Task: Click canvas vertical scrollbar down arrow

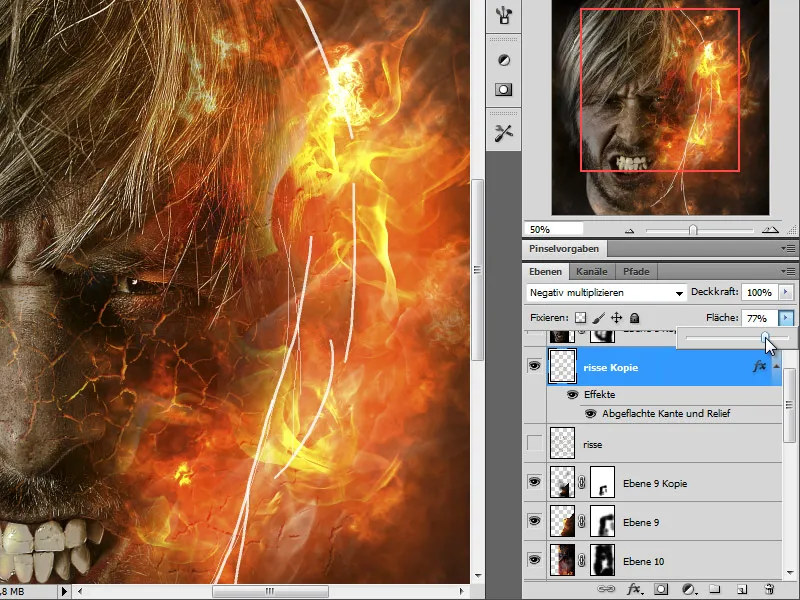Action: [x=478, y=576]
